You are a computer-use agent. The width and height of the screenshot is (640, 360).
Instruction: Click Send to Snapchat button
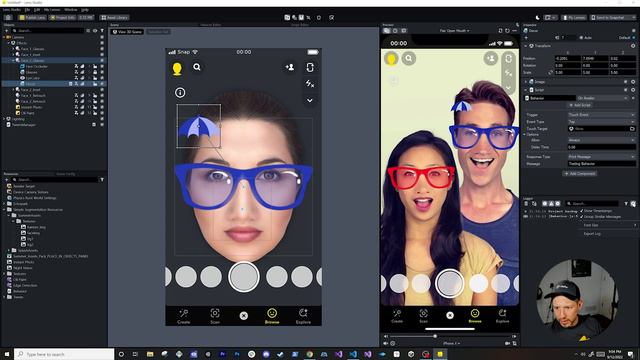click(x=613, y=18)
